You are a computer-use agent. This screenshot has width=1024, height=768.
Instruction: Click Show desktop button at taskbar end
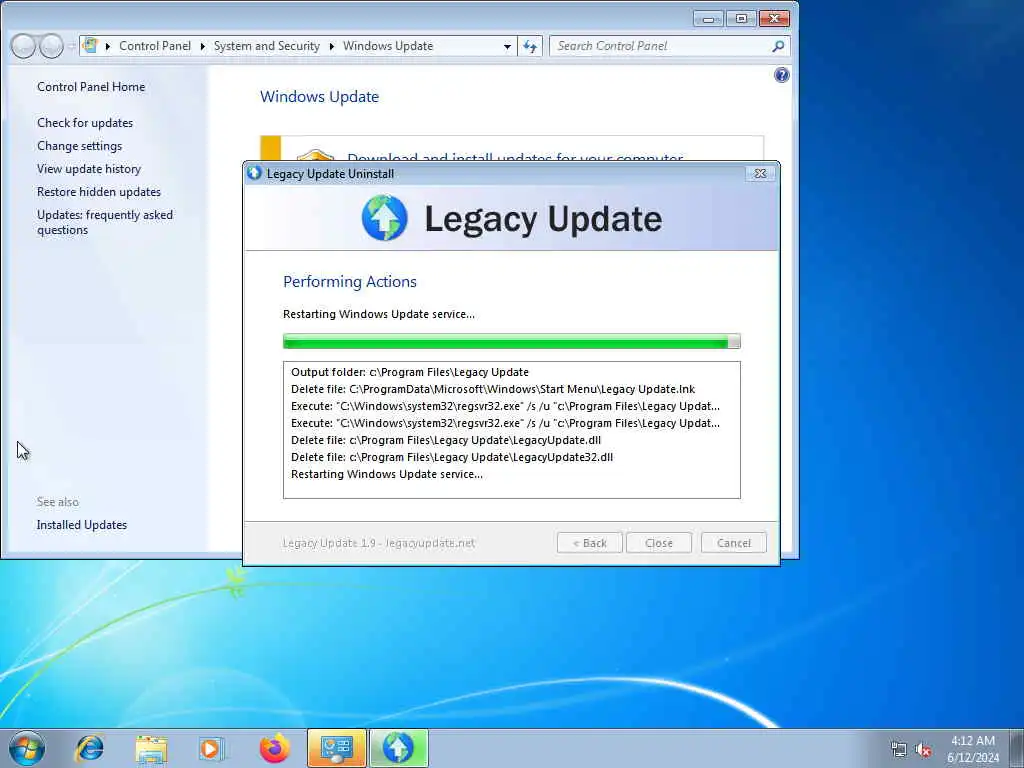(x=1016, y=748)
